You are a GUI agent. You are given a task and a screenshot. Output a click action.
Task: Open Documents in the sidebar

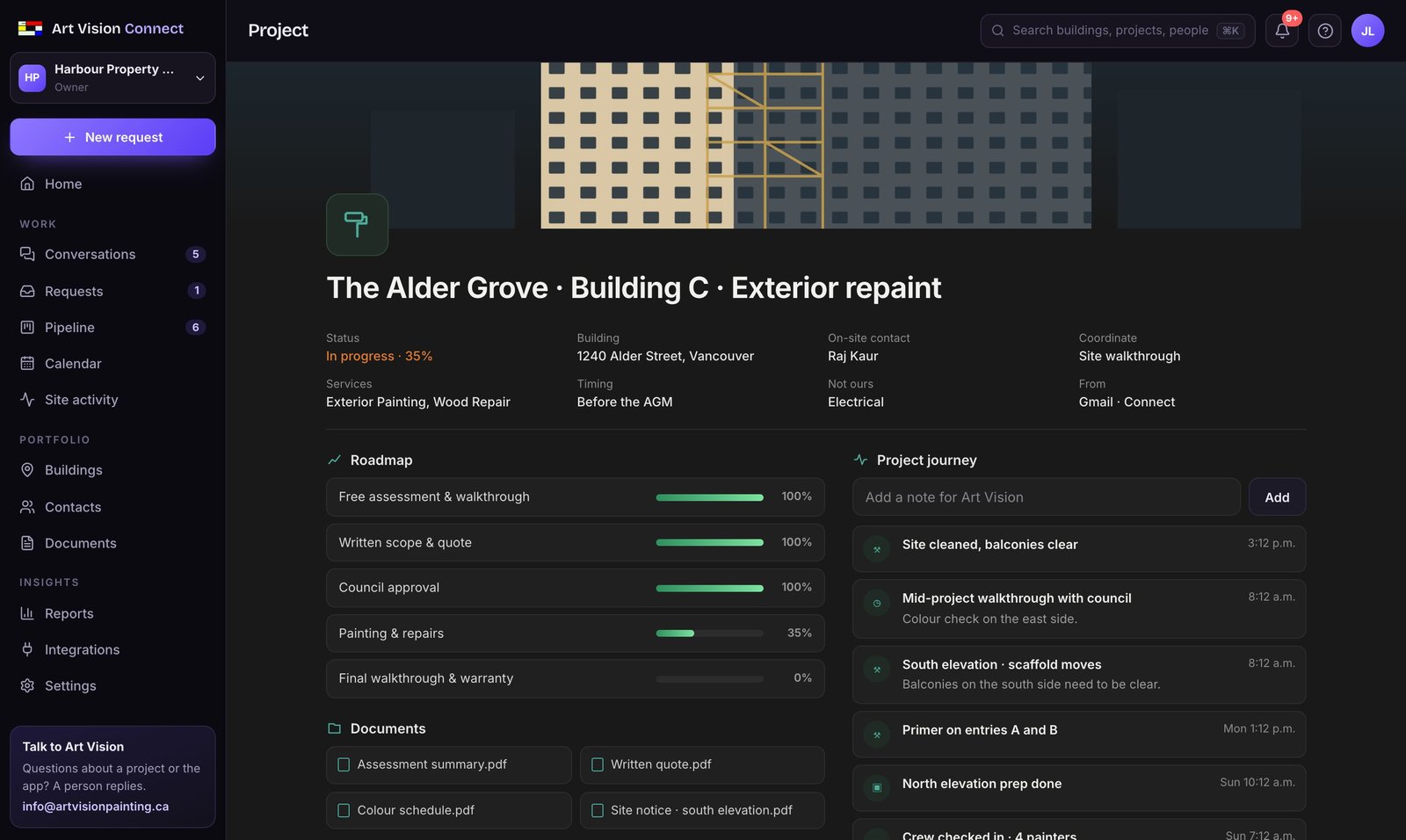pos(112,543)
